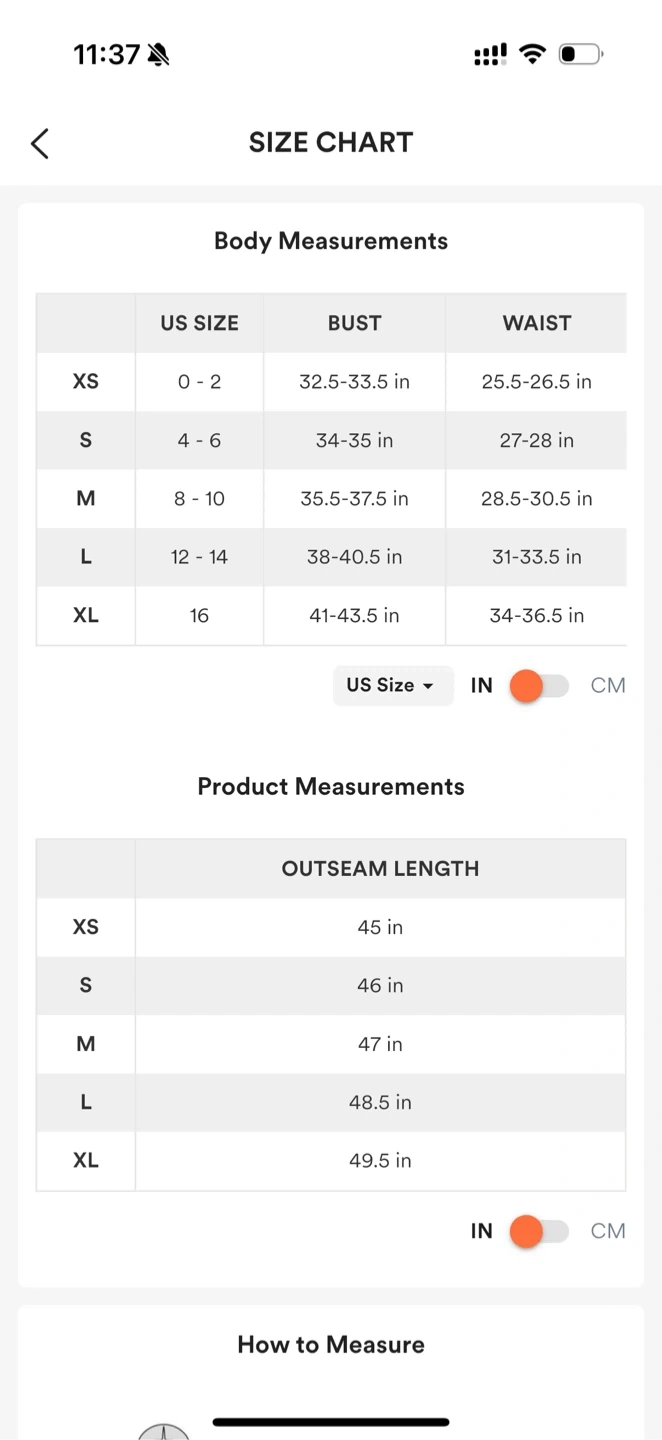Tap the battery icon in status bar
Screen dimensions: 662x1440
(580, 54)
